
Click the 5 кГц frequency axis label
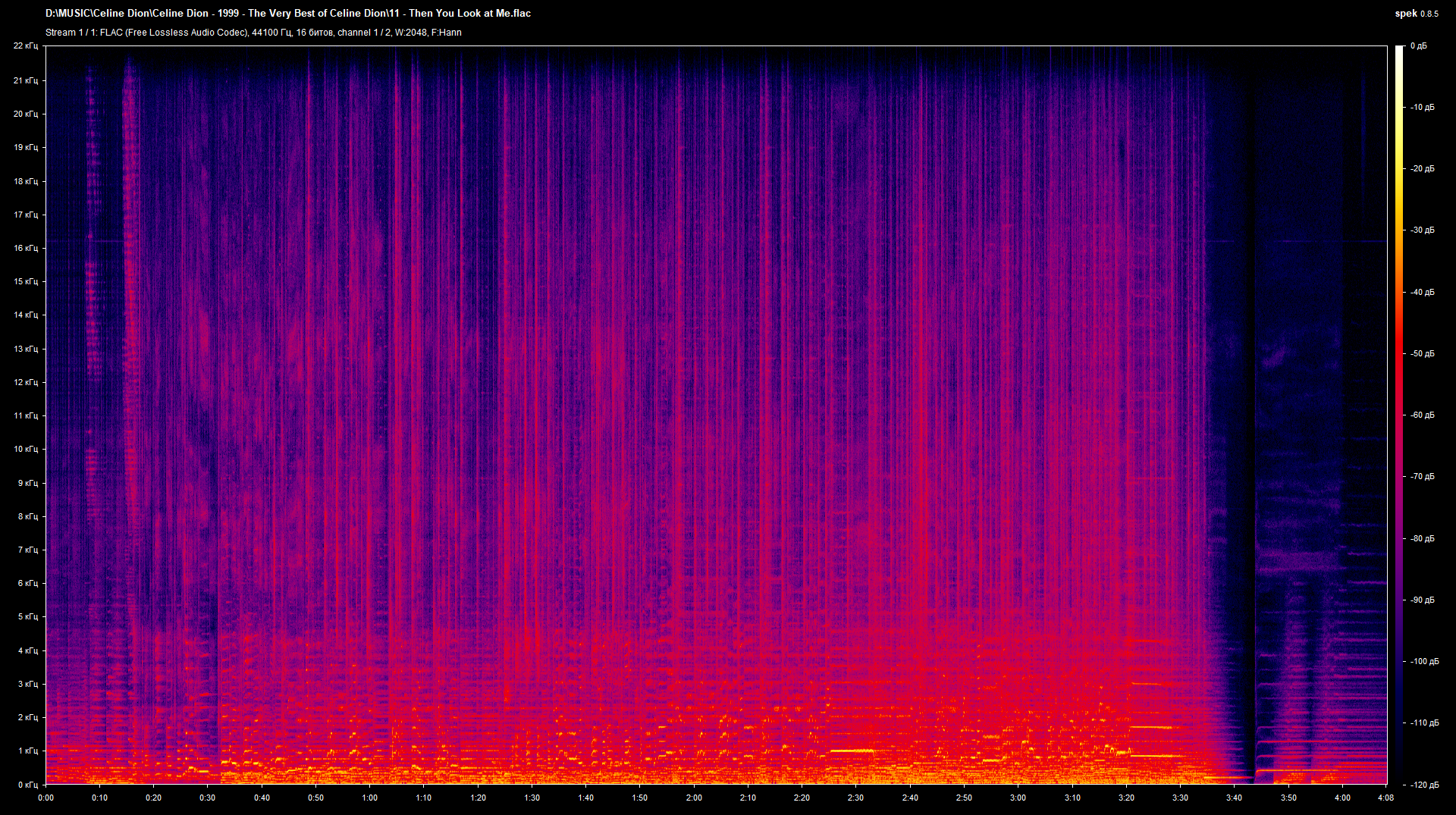[27, 616]
